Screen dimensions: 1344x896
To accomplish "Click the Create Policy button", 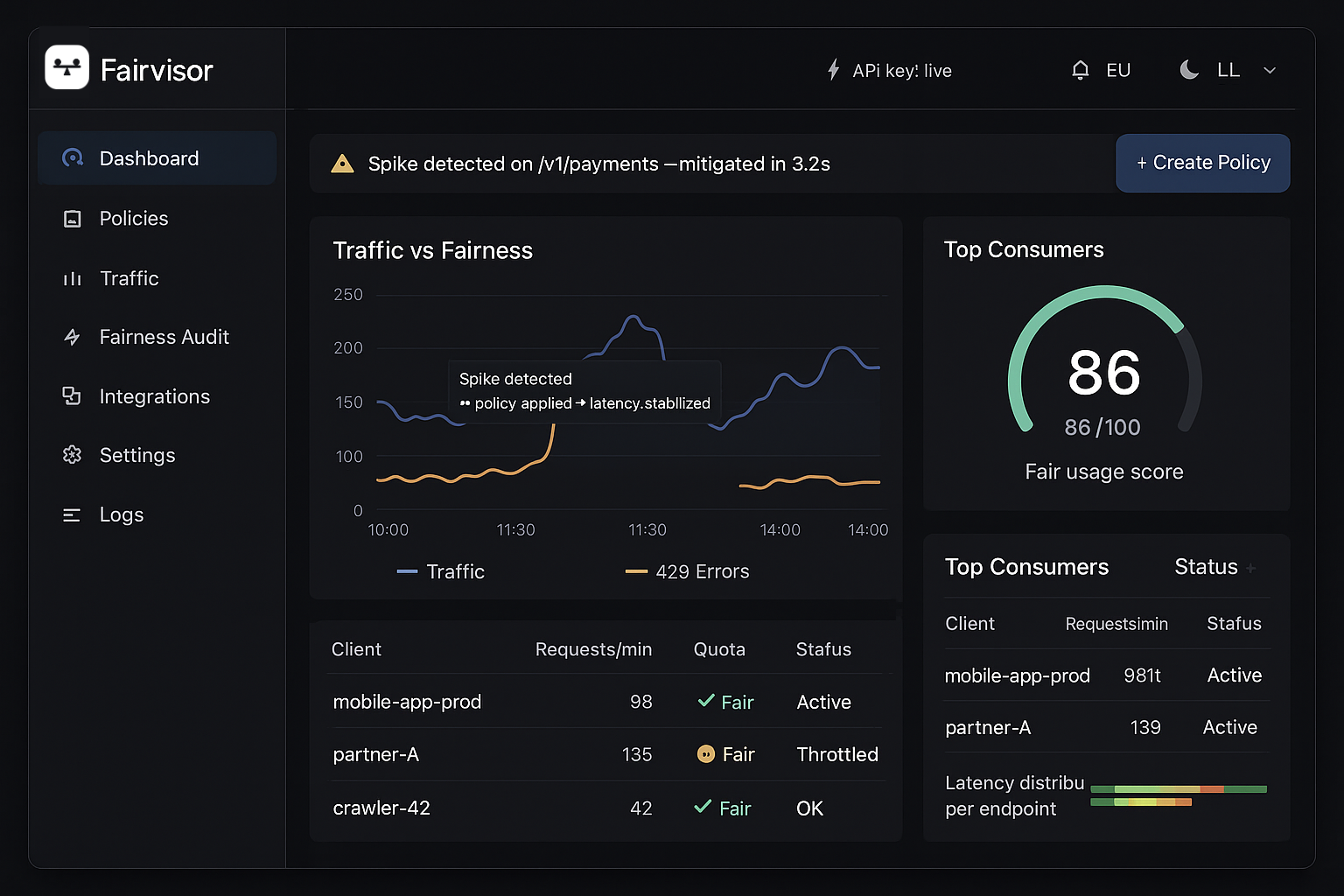I will pos(1202,163).
